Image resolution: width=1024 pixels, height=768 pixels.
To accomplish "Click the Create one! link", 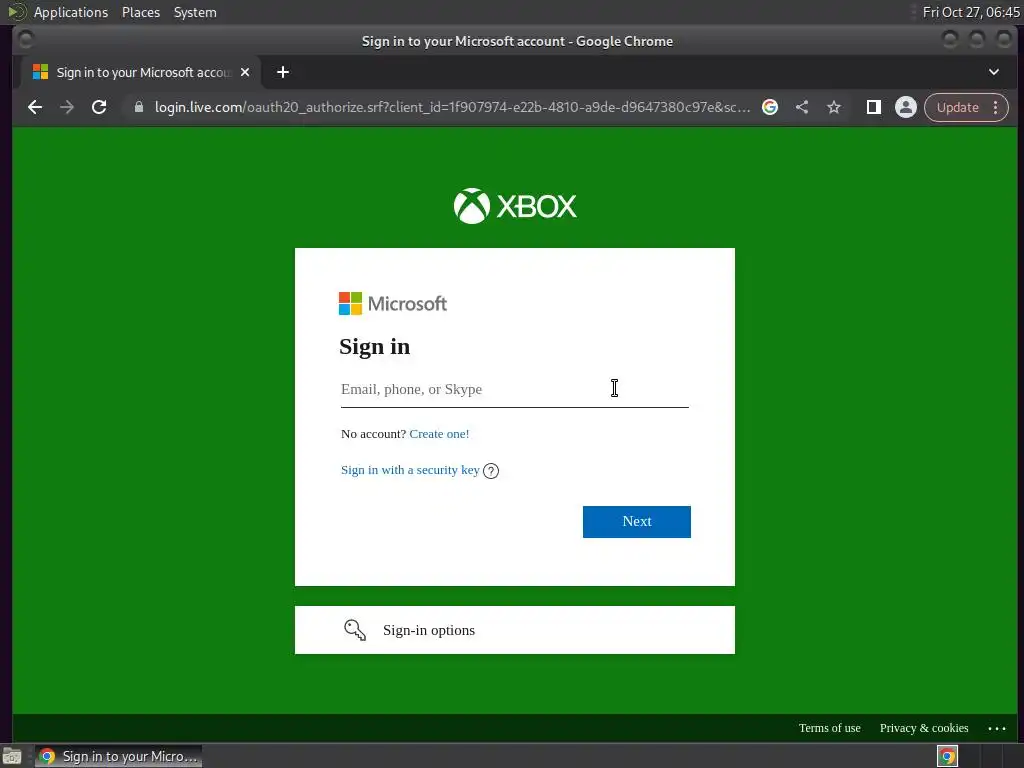I will click(x=439, y=434).
